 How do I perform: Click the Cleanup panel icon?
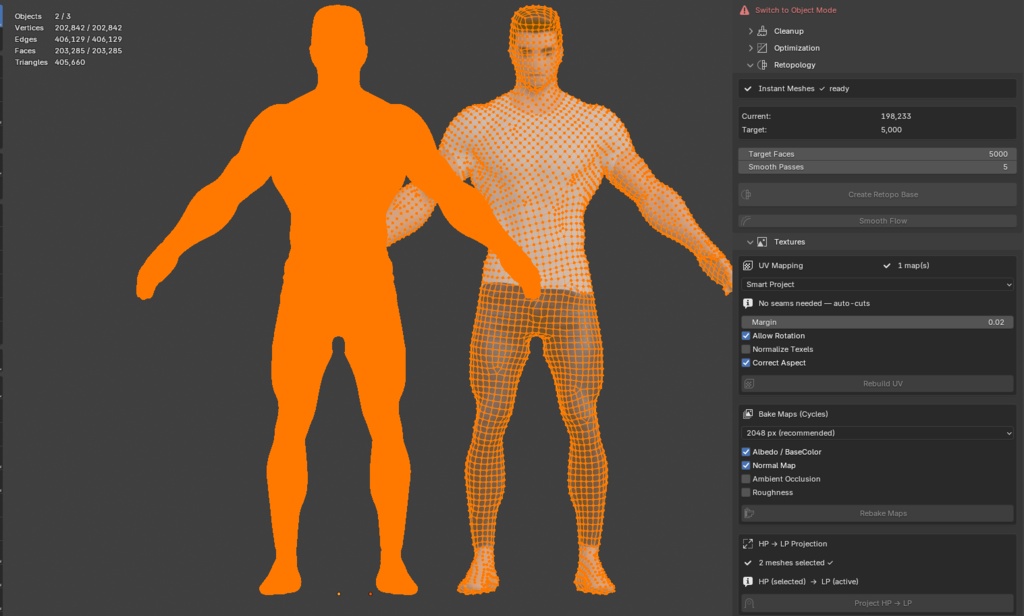(762, 31)
